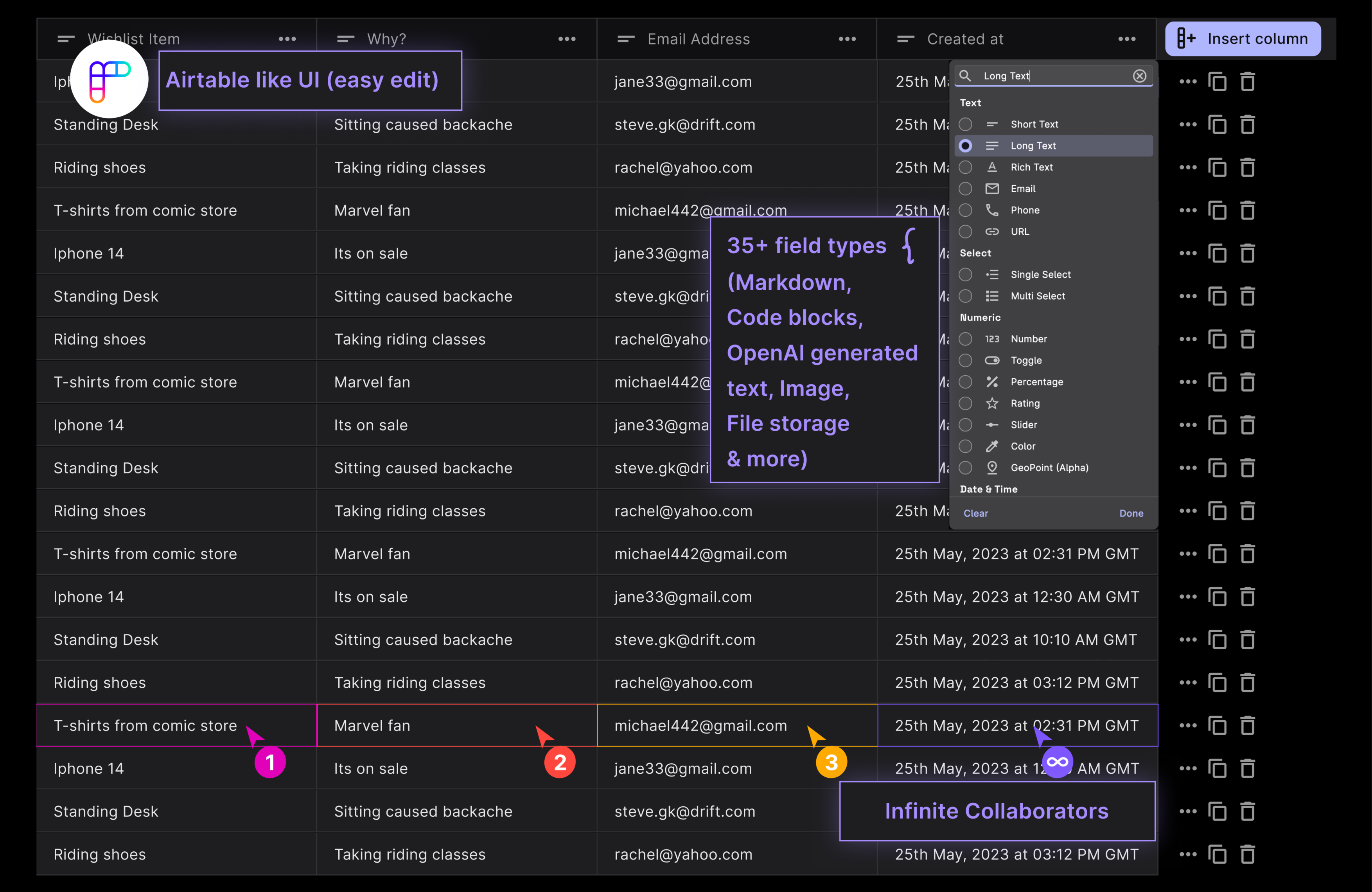Click the Phone handset icon

(x=992, y=210)
